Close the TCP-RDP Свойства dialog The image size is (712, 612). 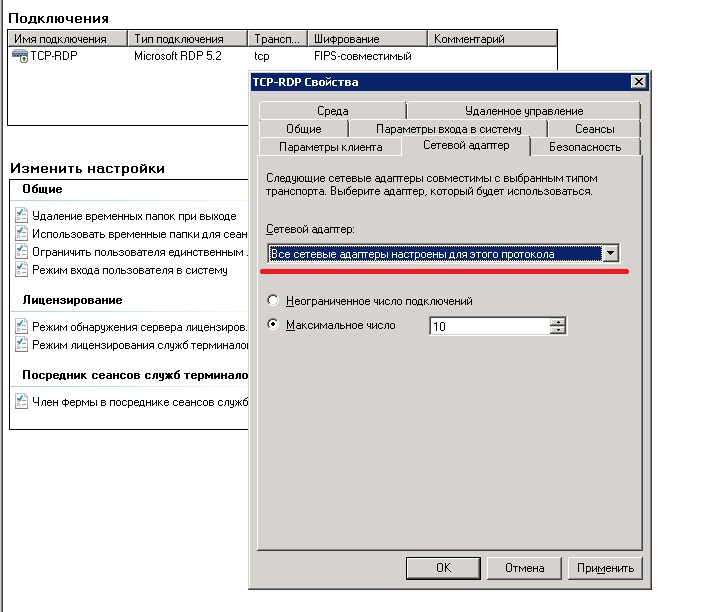point(638,82)
